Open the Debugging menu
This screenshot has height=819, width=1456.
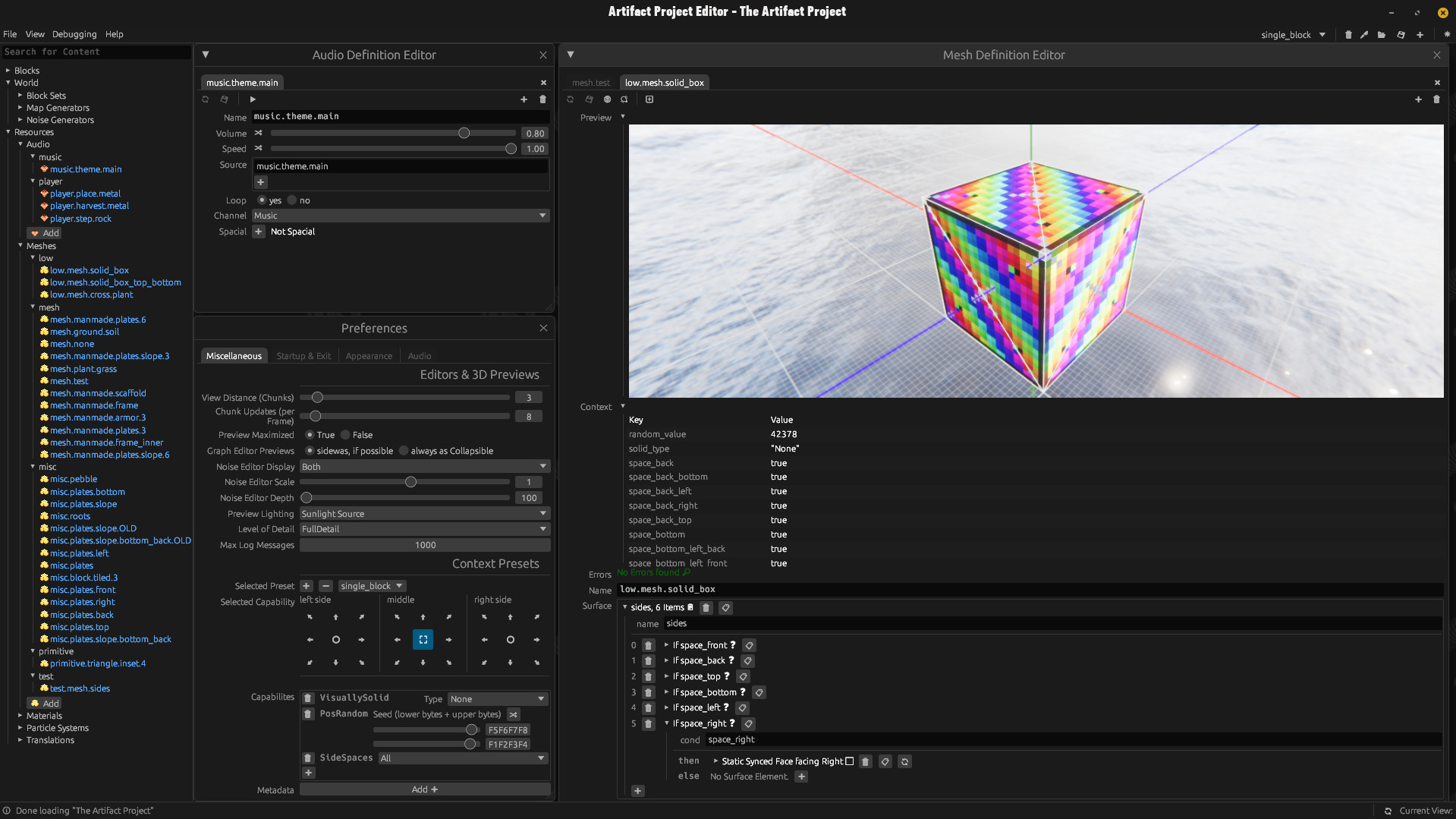tap(74, 34)
